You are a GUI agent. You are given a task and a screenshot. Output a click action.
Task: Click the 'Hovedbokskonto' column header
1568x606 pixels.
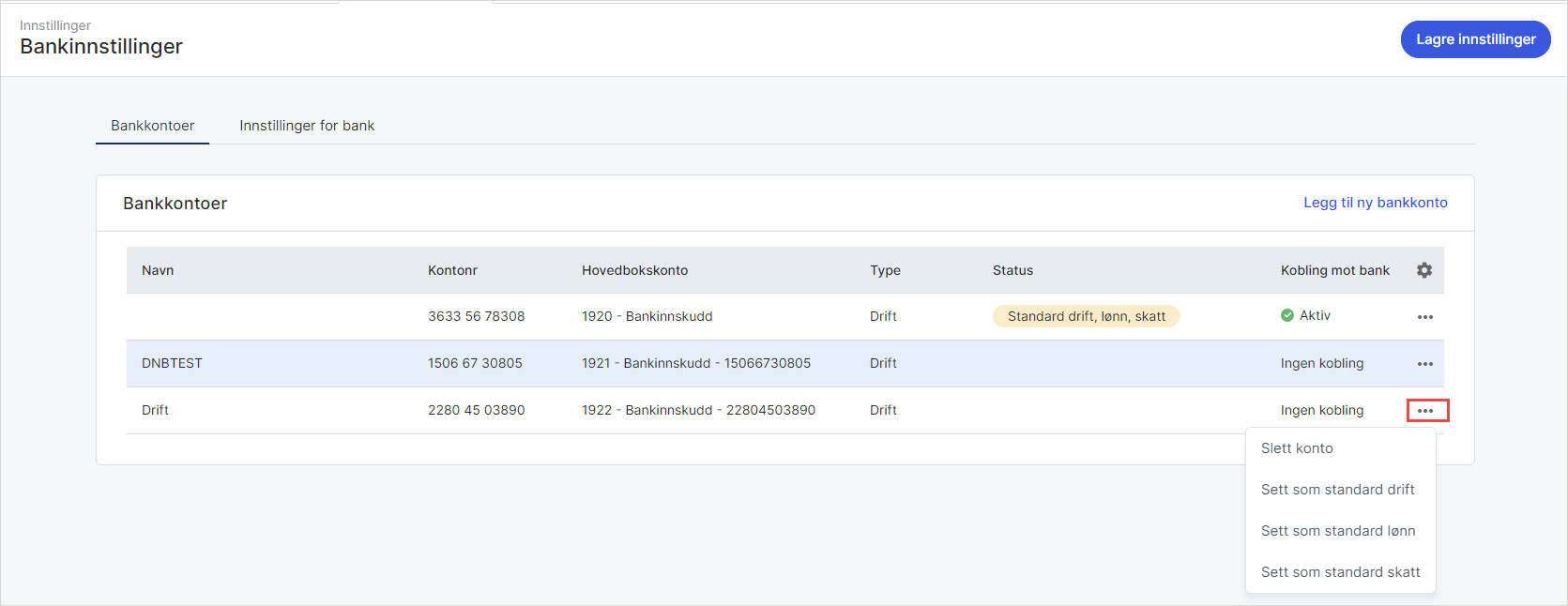pyautogui.click(x=634, y=270)
